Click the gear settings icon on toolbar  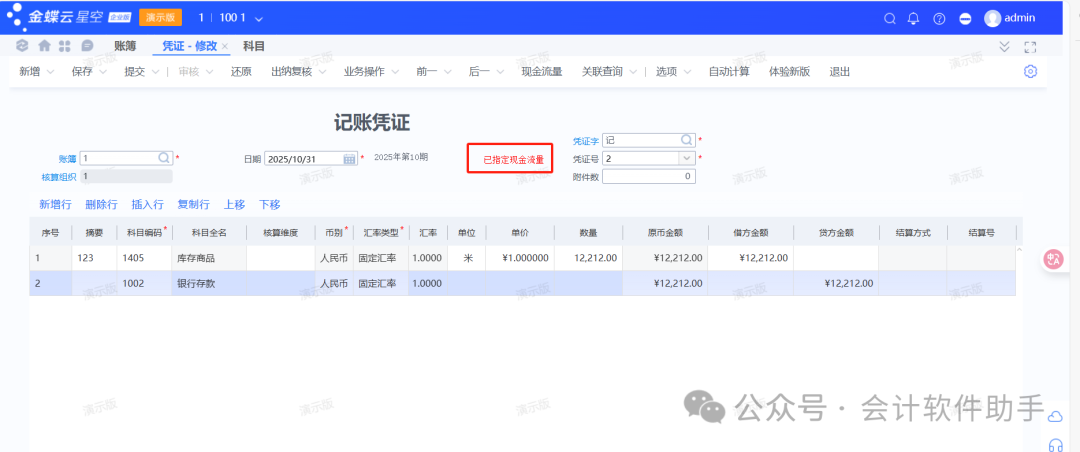[1030, 71]
